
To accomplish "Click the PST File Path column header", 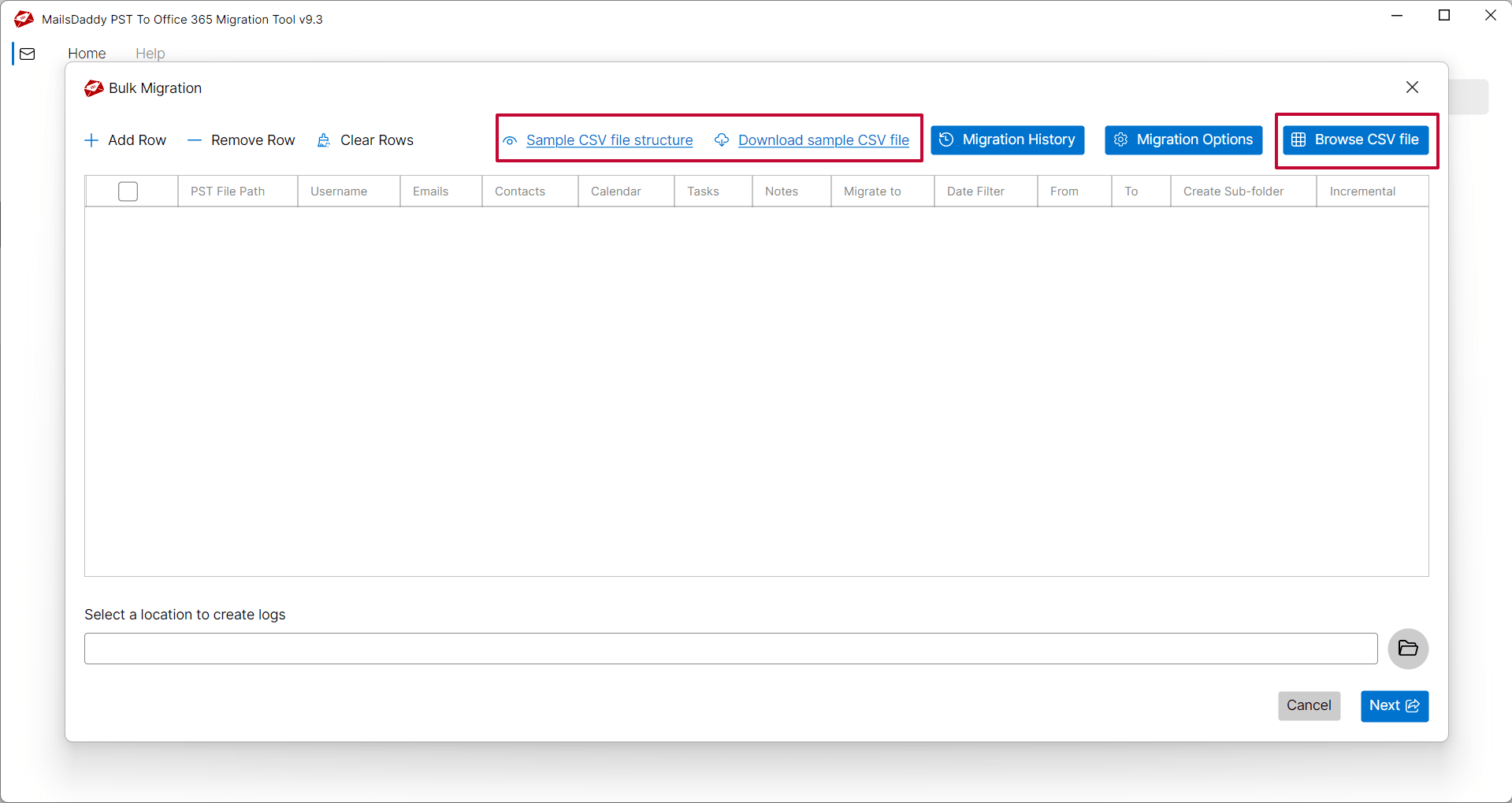I will tap(228, 191).
